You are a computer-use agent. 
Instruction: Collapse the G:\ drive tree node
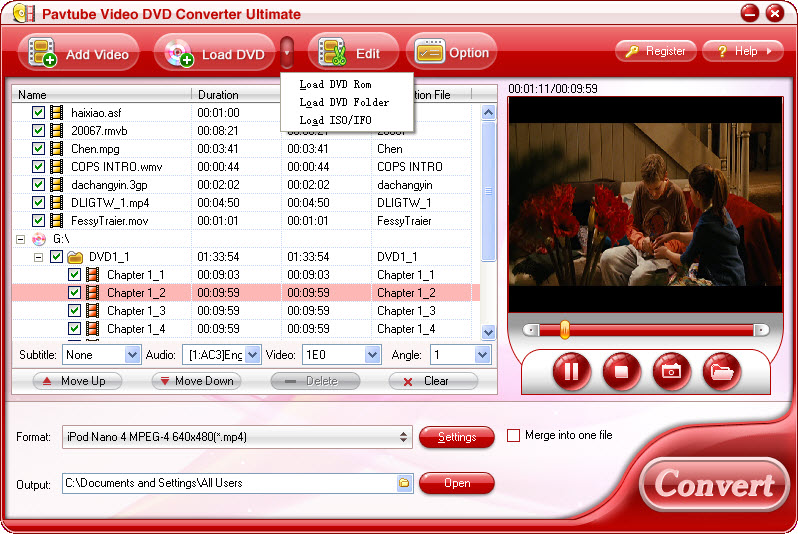[20, 239]
